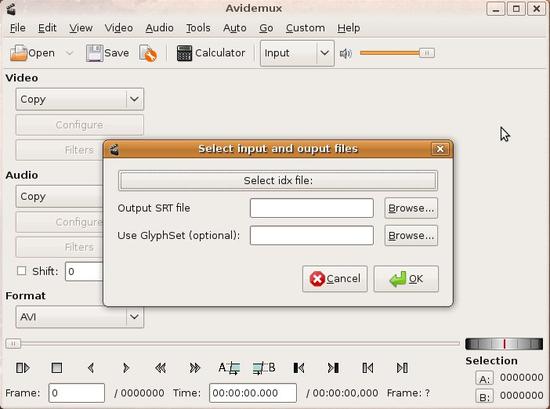
Task: Adjust the volume slider handle
Action: click(427, 53)
